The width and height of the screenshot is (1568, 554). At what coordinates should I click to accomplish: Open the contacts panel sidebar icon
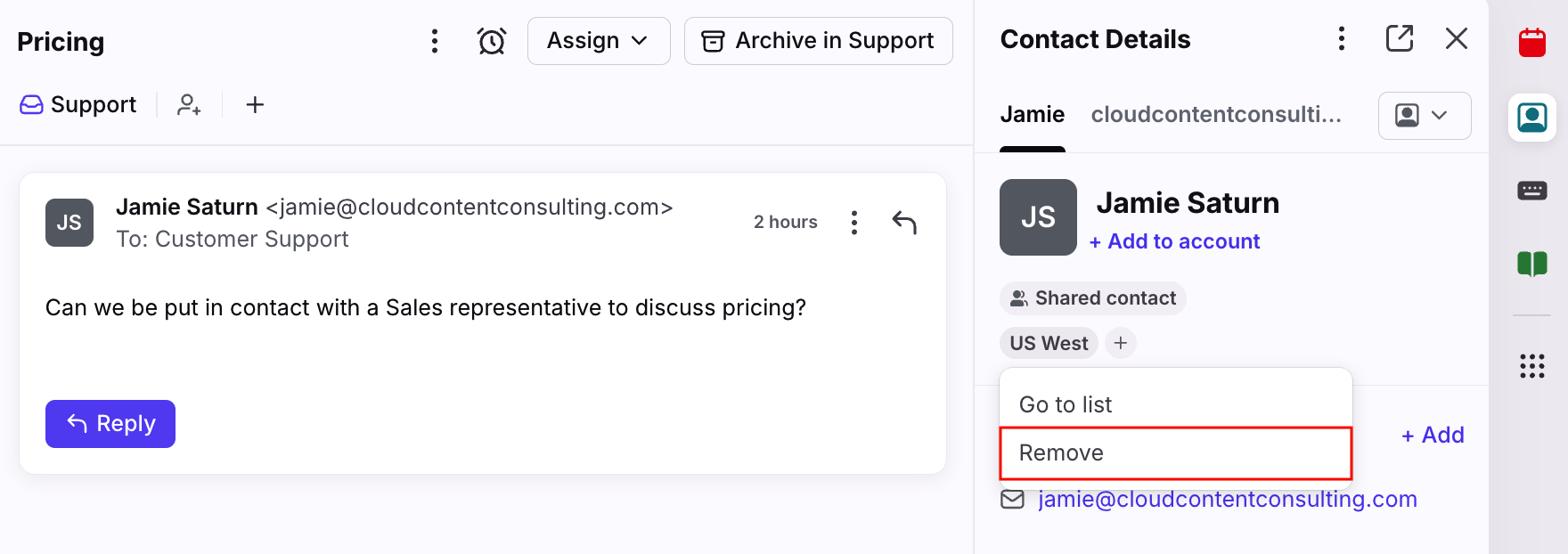(x=1532, y=117)
